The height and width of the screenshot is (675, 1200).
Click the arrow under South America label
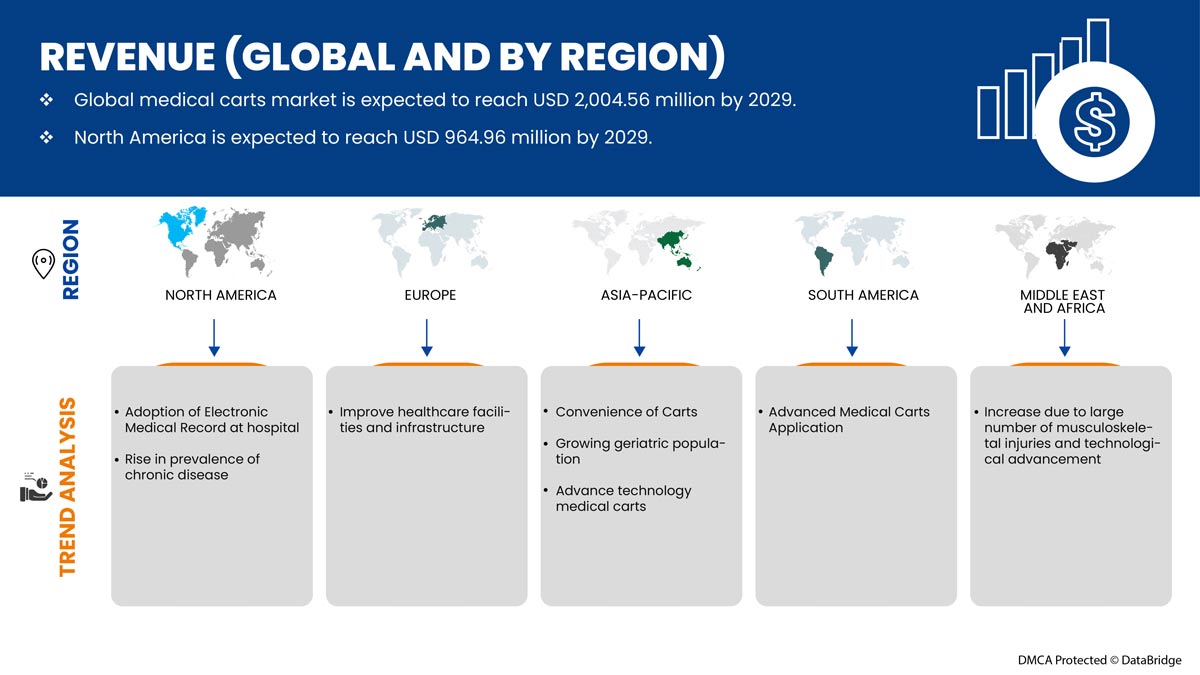point(852,337)
